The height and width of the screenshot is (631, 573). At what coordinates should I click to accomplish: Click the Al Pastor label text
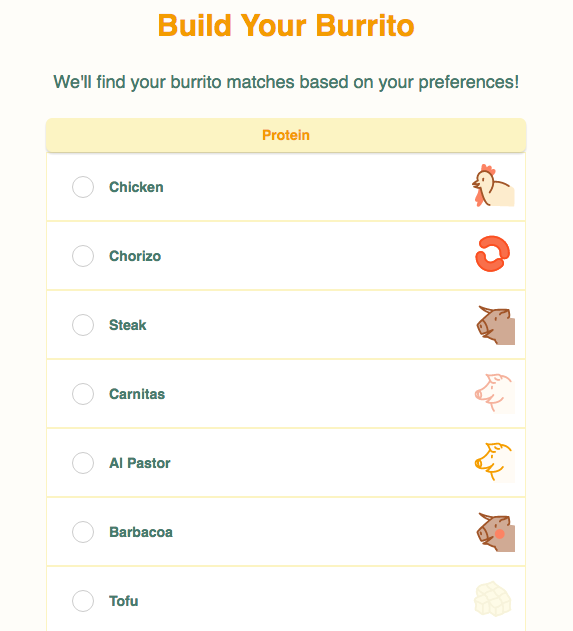tap(140, 463)
